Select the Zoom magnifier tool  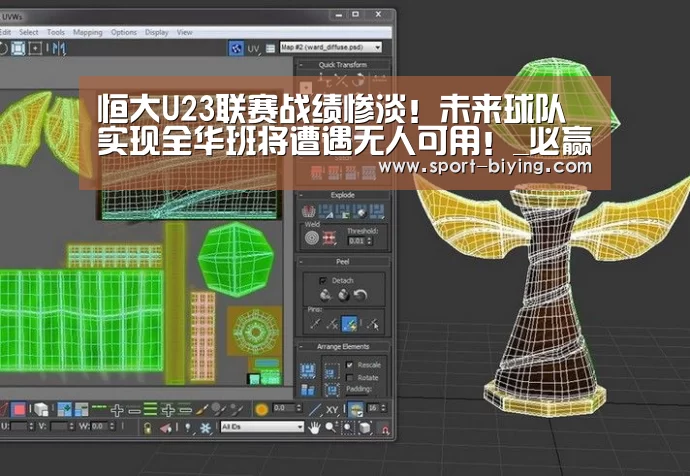coord(331,428)
